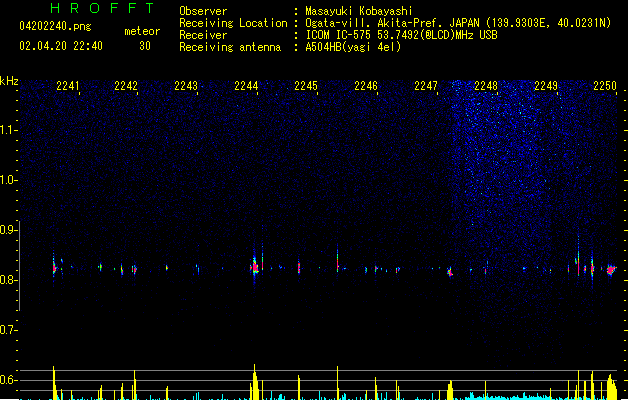Click the kHz axis unit label
Image resolution: width=629 pixels, height=400 pixels.
[x=9, y=81]
